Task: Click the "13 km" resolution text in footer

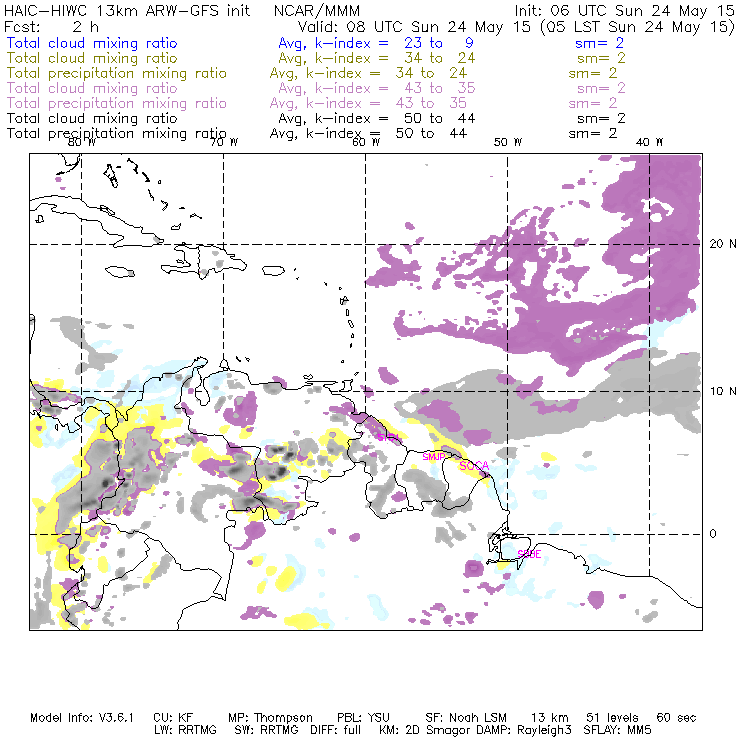Action: [549, 718]
